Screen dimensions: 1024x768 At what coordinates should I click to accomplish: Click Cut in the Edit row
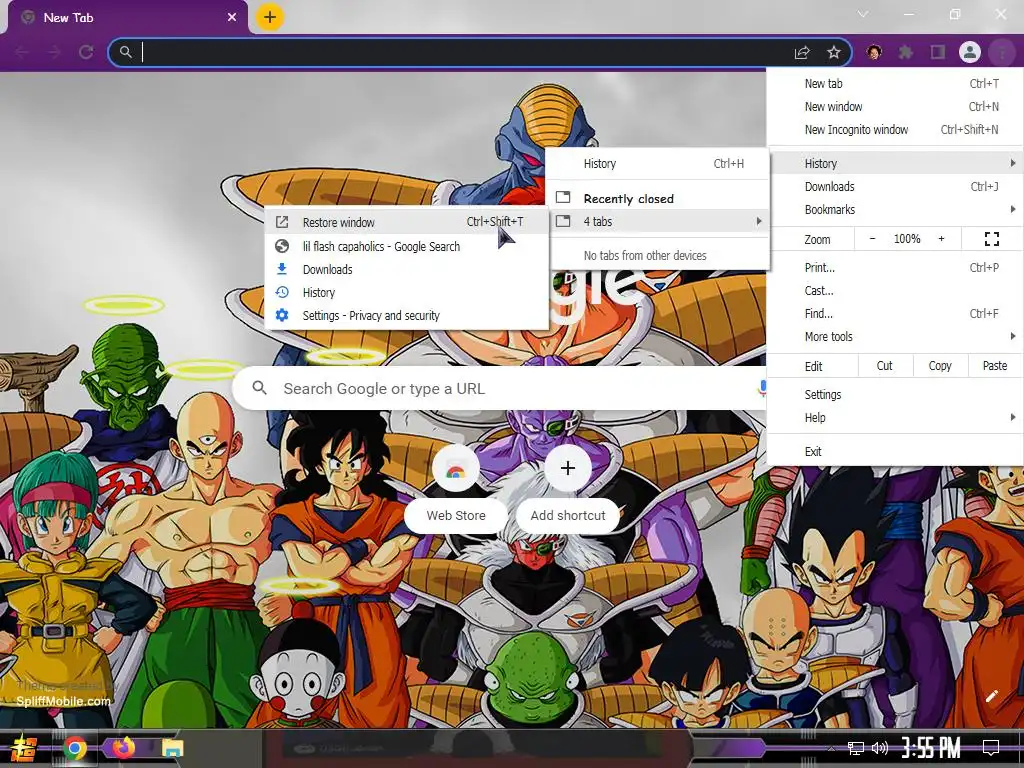point(884,366)
